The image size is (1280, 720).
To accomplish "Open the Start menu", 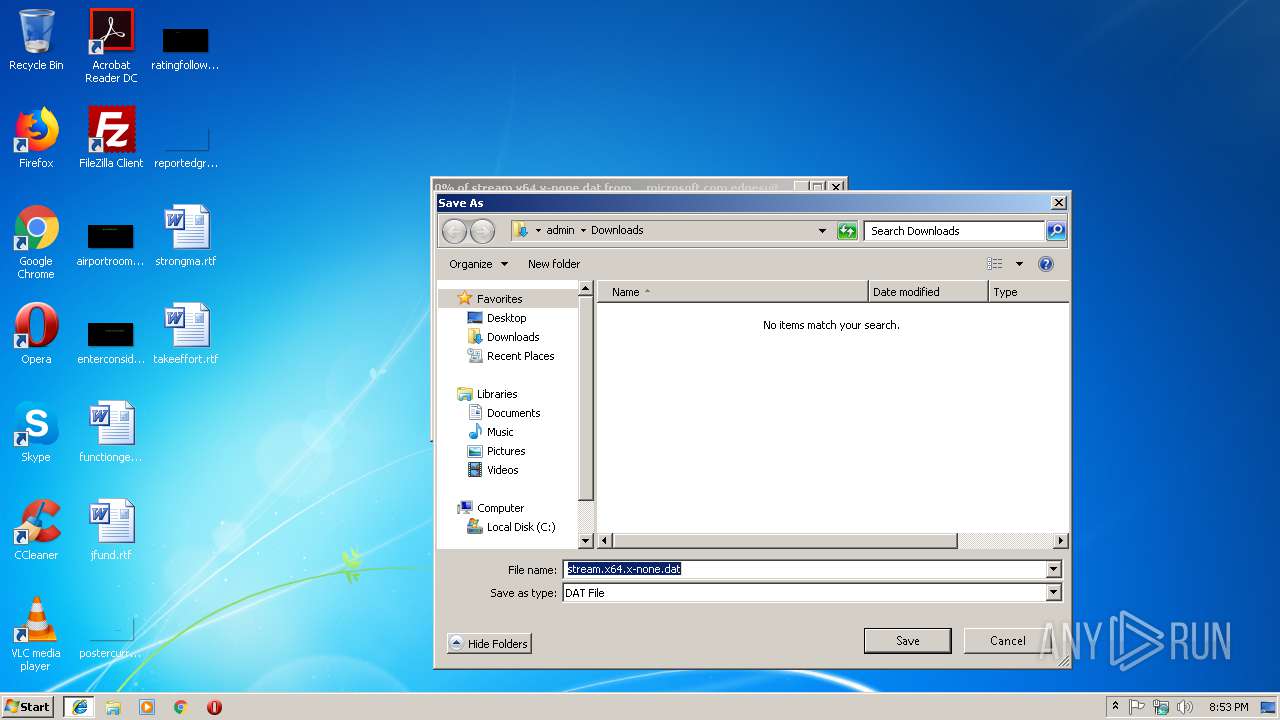I will (28, 707).
